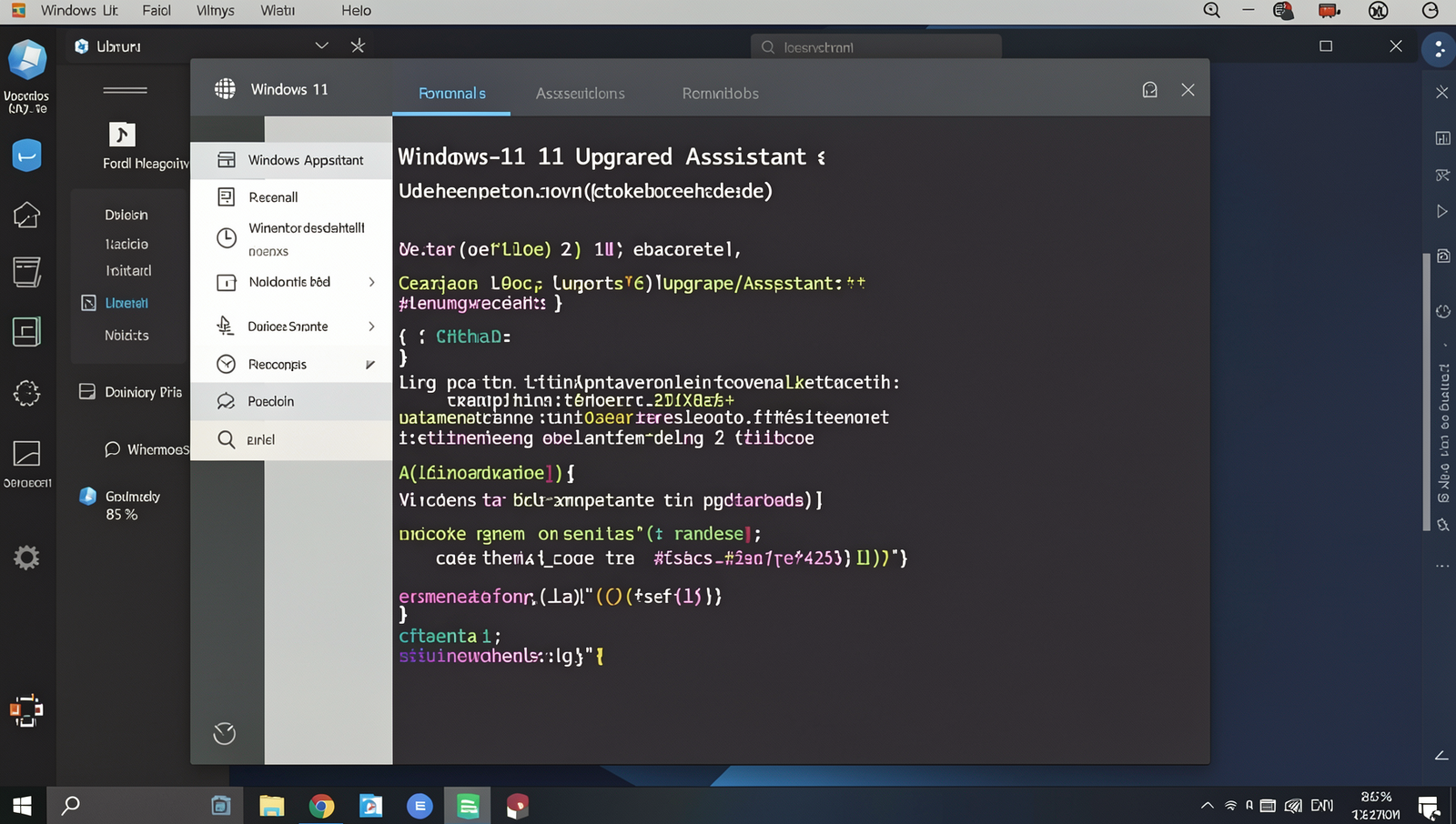
Task: Open the Whermoos chat entry
Action: click(147, 449)
